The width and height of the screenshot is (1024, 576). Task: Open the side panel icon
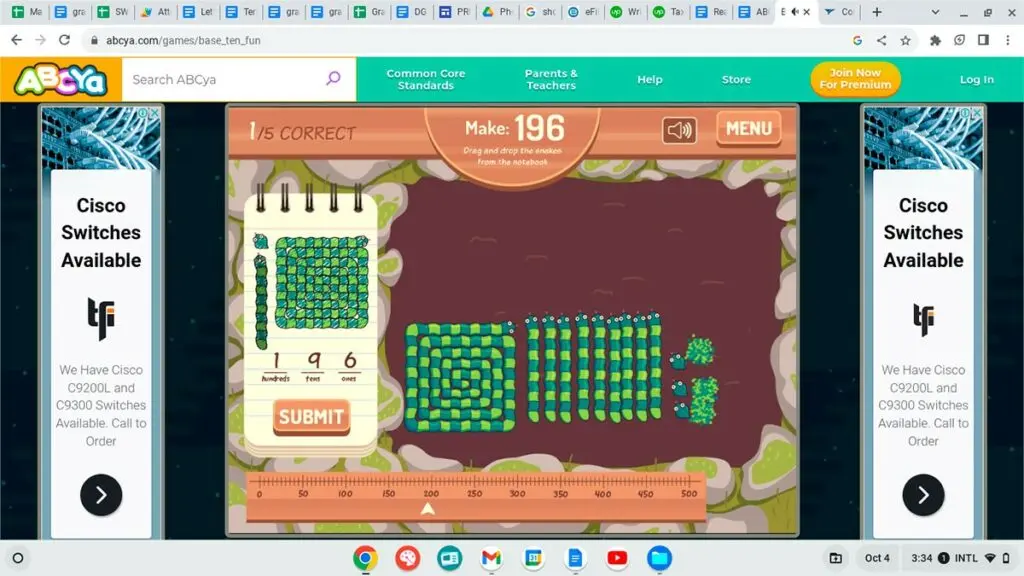tap(983, 40)
